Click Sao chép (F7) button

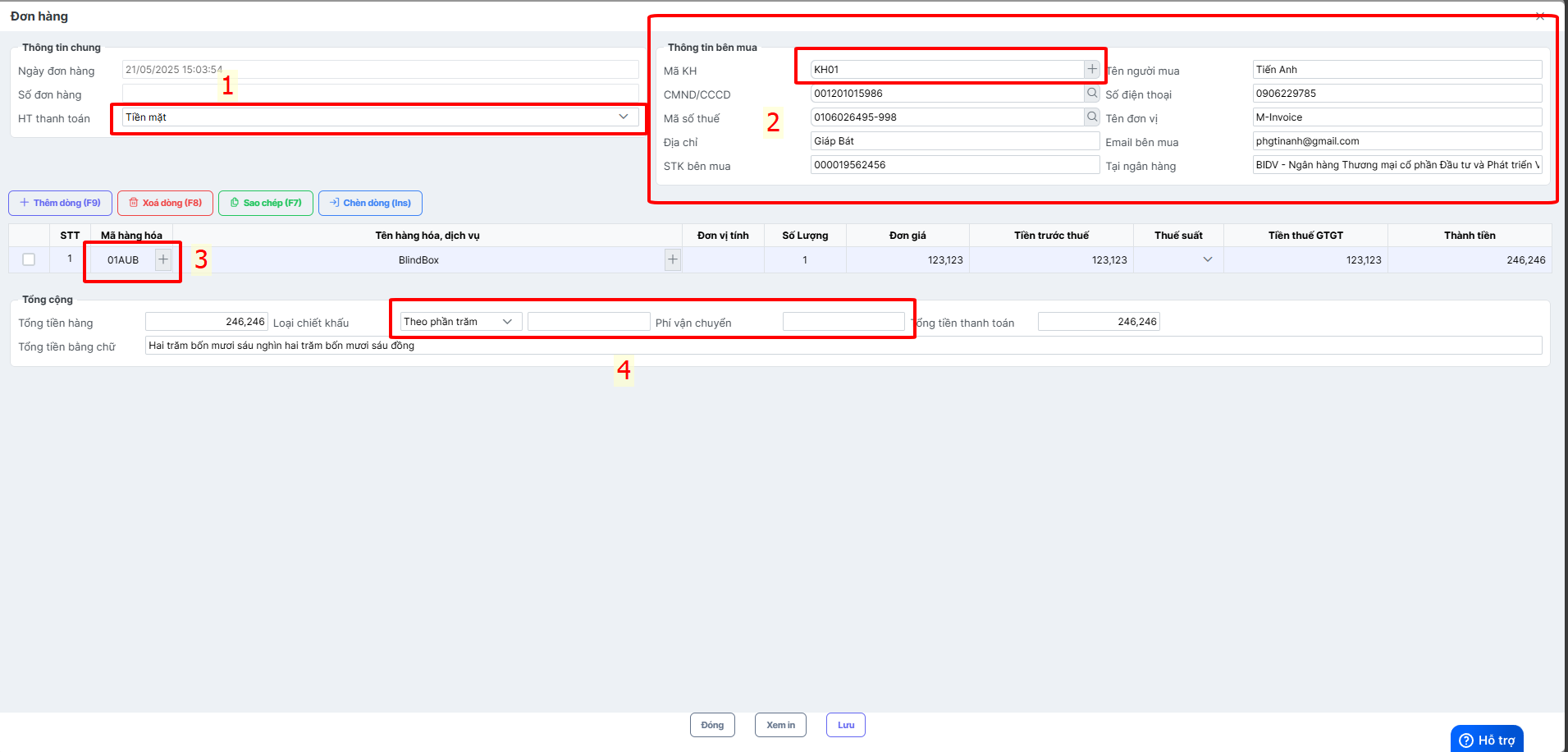pos(266,203)
